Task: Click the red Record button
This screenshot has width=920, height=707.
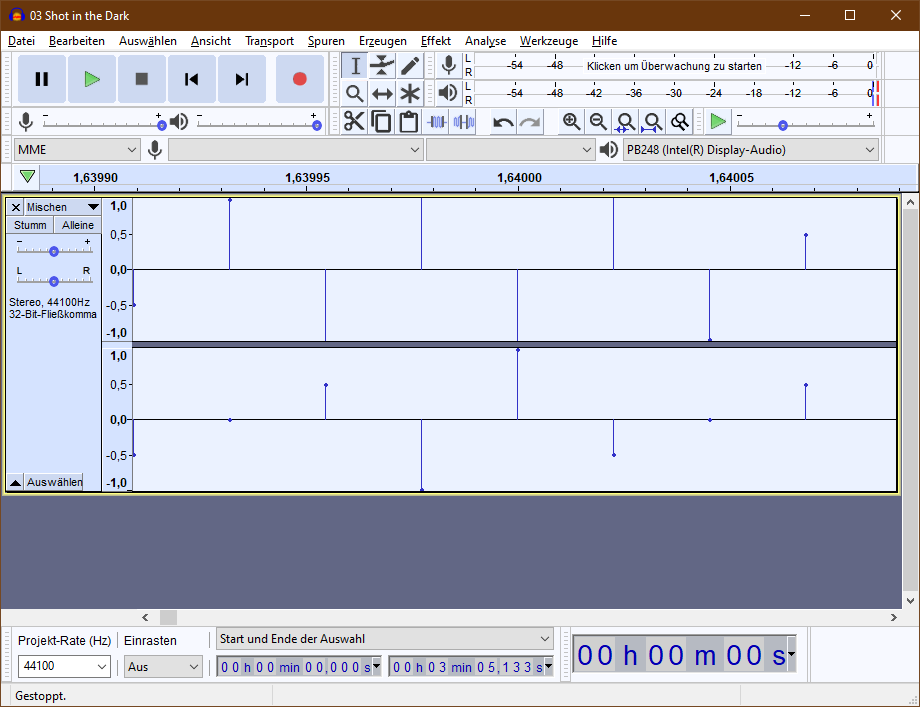Action: [x=299, y=79]
